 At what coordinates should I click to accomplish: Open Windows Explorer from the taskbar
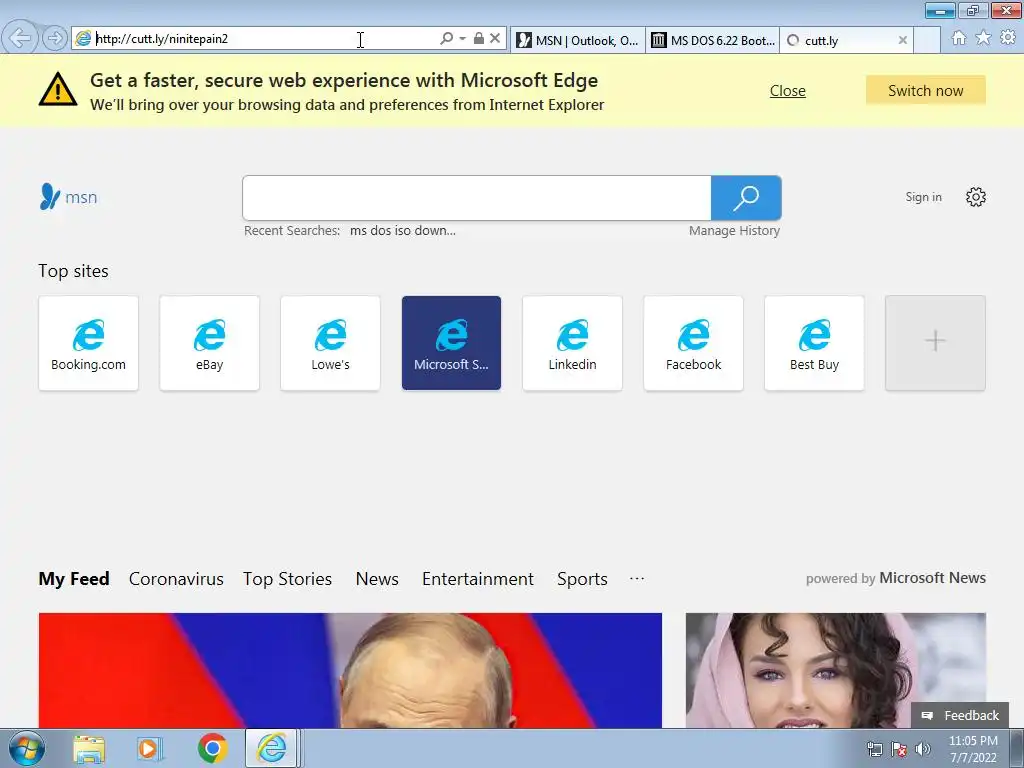(89, 748)
